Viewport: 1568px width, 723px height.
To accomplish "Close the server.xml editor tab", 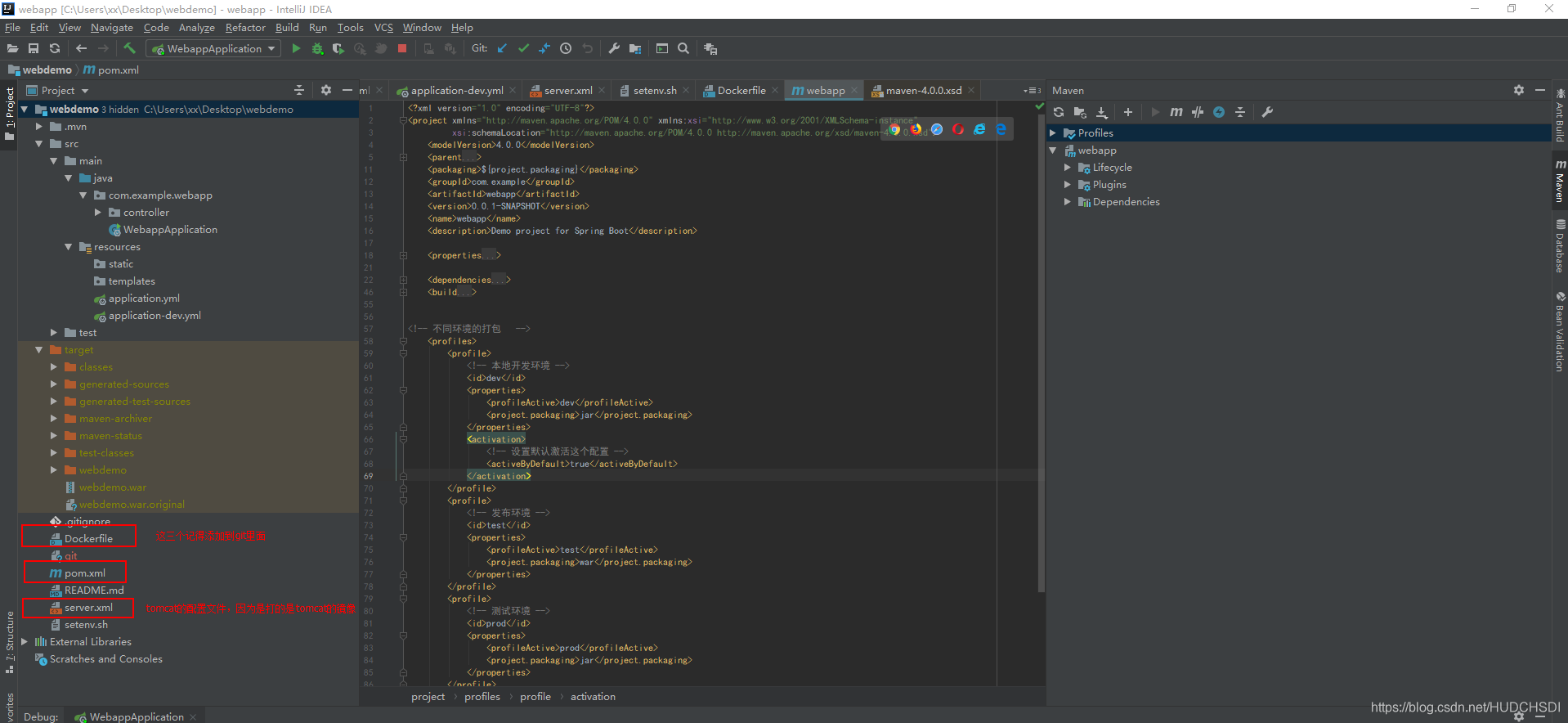I will tap(602, 90).
